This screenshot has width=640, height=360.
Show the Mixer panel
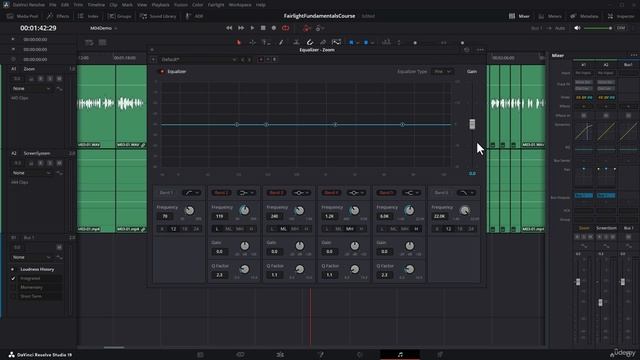(x=519, y=16)
